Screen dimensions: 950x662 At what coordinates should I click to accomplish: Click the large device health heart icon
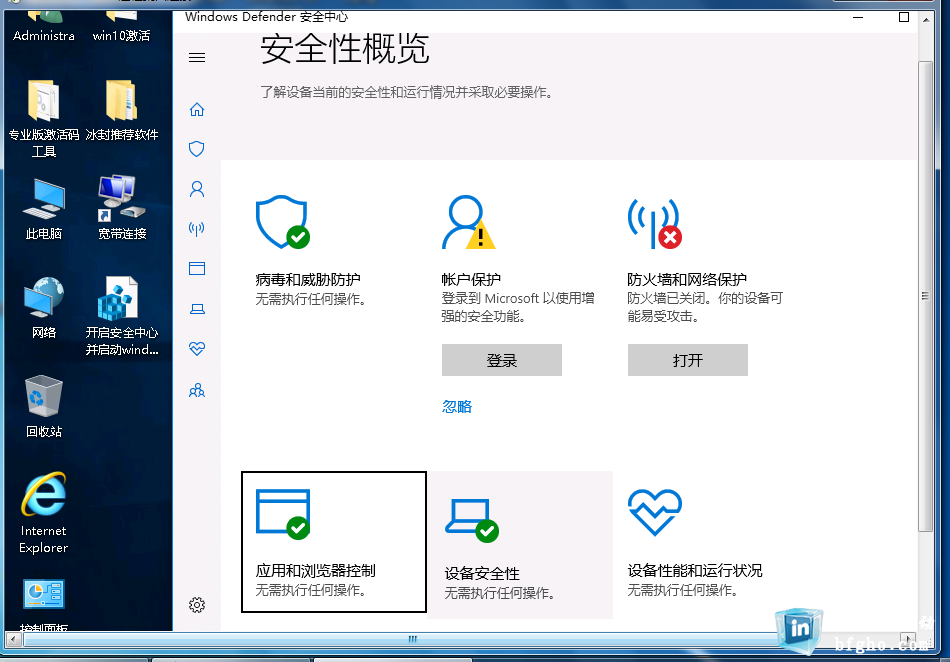point(655,512)
